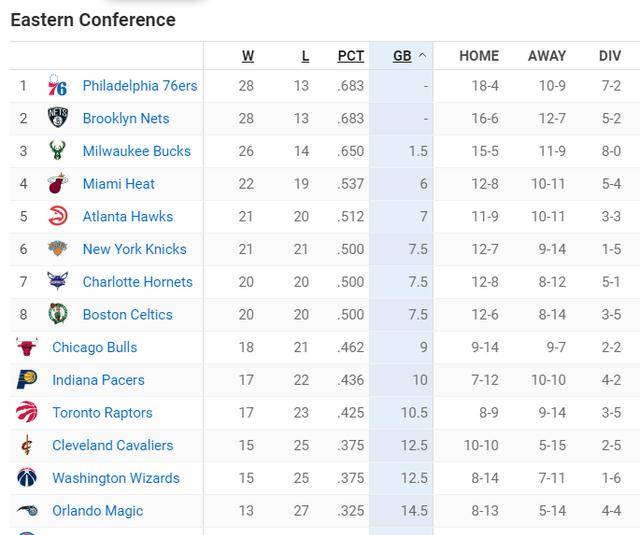This screenshot has width=640, height=535.
Task: Sort the table by PCT header
Action: 351,56
